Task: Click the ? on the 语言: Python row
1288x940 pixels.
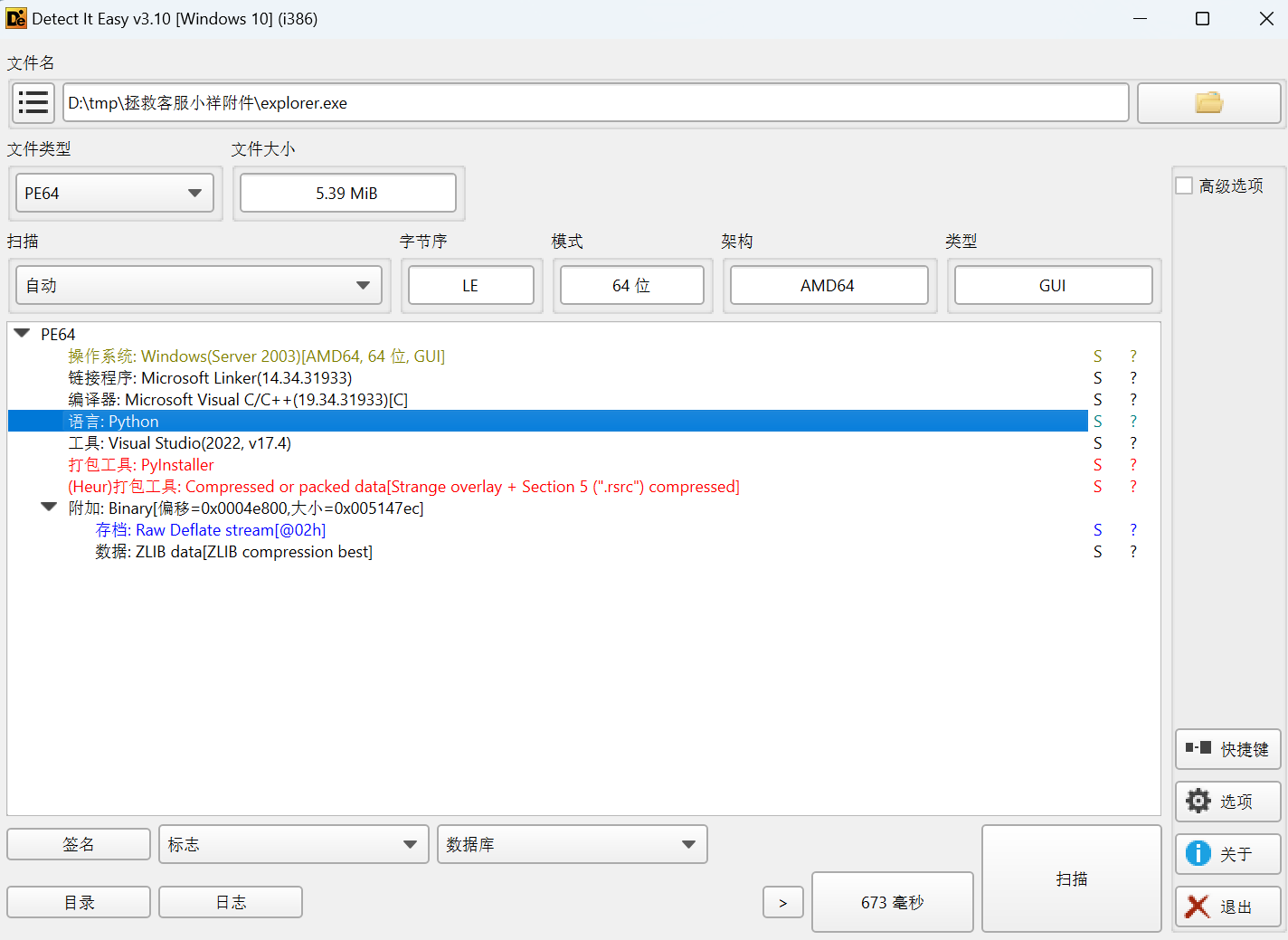Action: point(1133,421)
